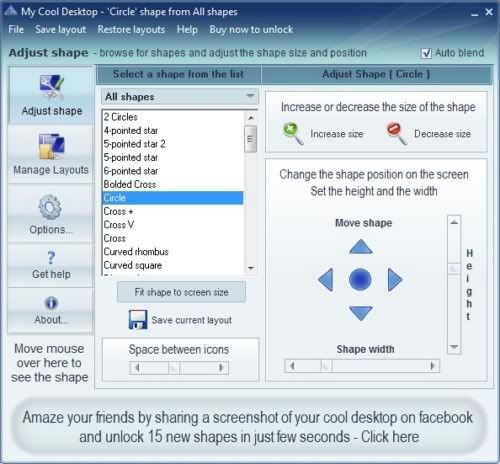
Task: Minimize the My Cool Desktop window
Action: point(475,13)
